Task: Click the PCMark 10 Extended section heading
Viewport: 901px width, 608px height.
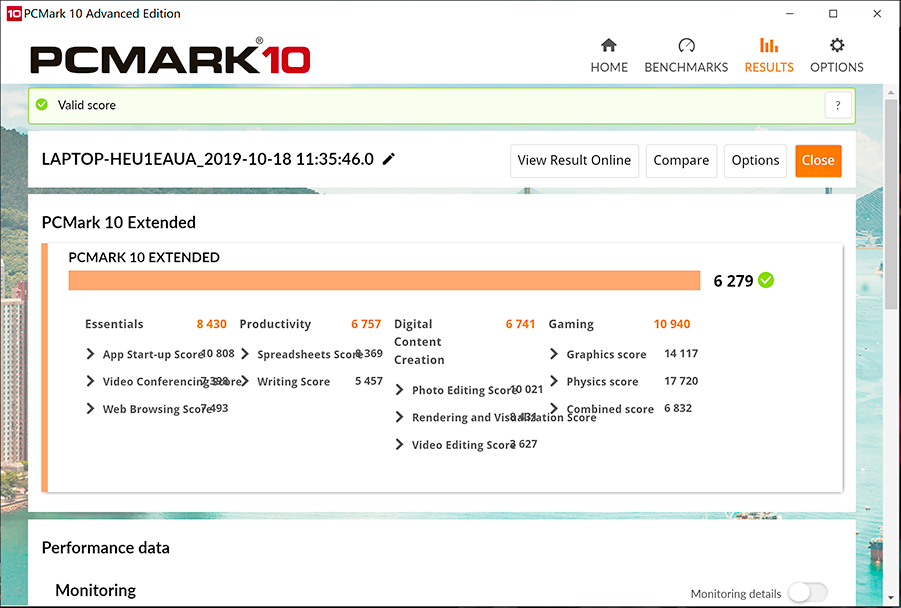Action: (118, 222)
